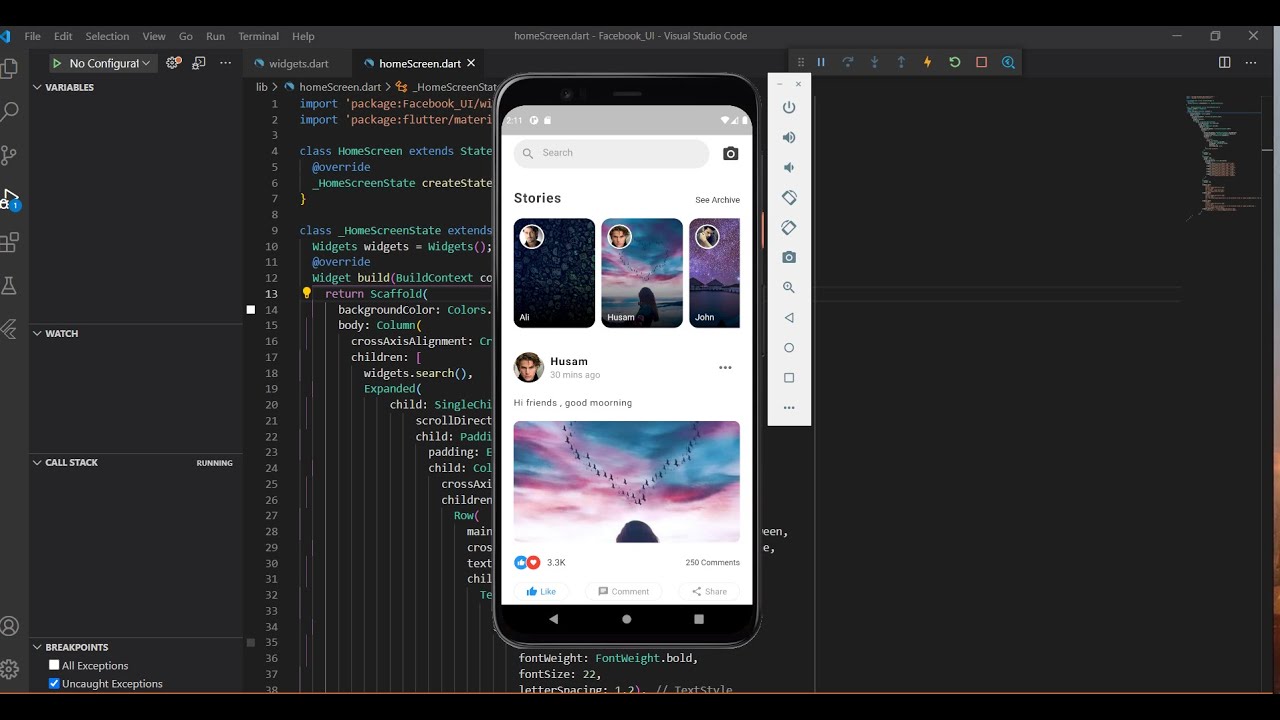
Task: Open the Edit menu
Action: pos(63,36)
